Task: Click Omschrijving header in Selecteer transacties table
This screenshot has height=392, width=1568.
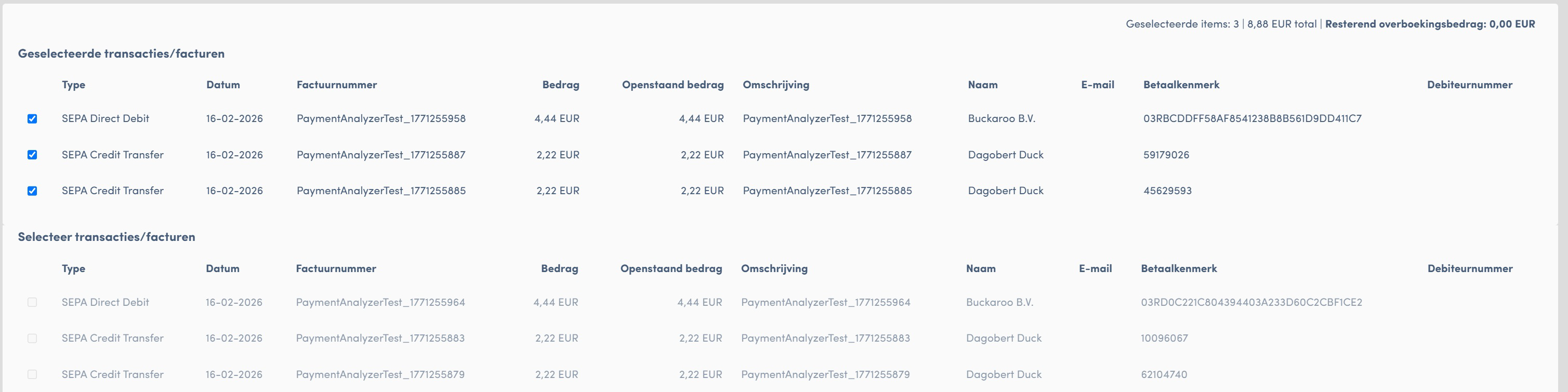Action: pos(774,268)
